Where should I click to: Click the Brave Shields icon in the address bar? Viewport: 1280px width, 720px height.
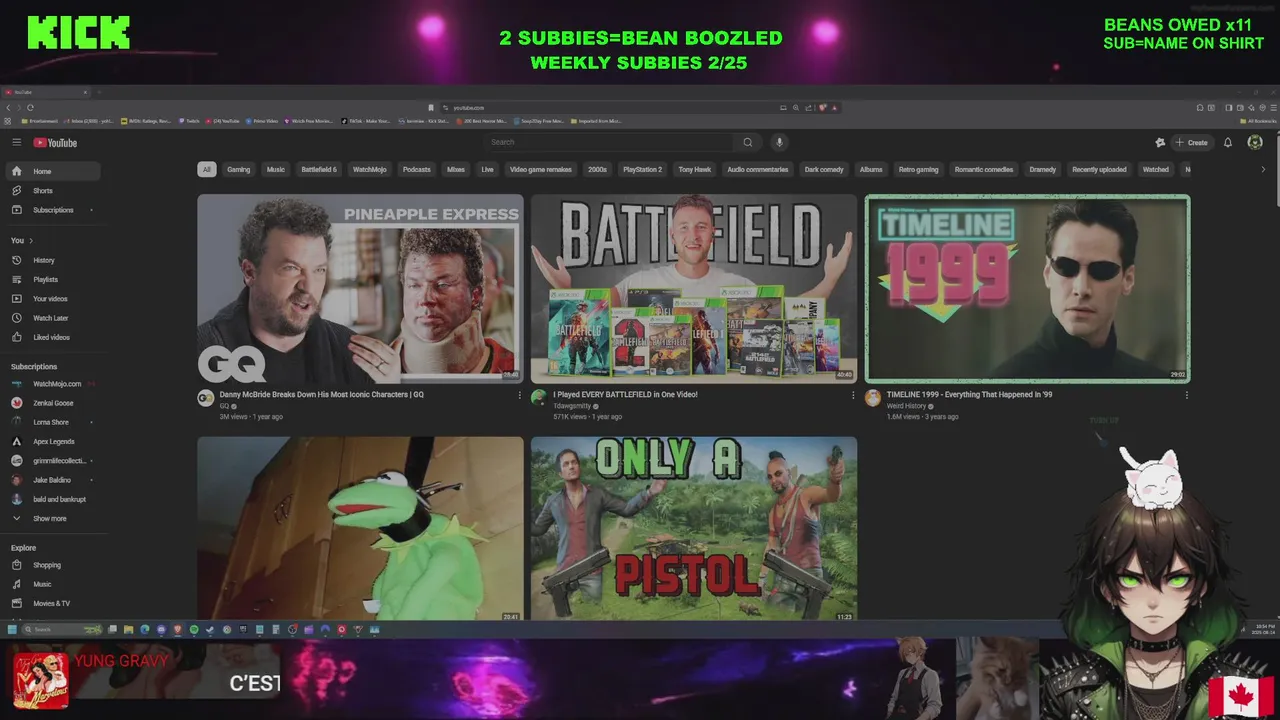pos(822,107)
